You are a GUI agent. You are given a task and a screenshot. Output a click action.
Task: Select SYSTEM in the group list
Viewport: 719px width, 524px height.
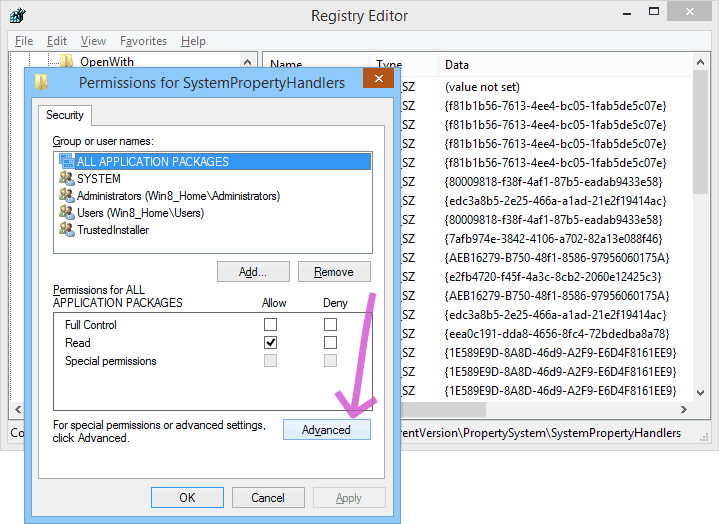coord(99,178)
